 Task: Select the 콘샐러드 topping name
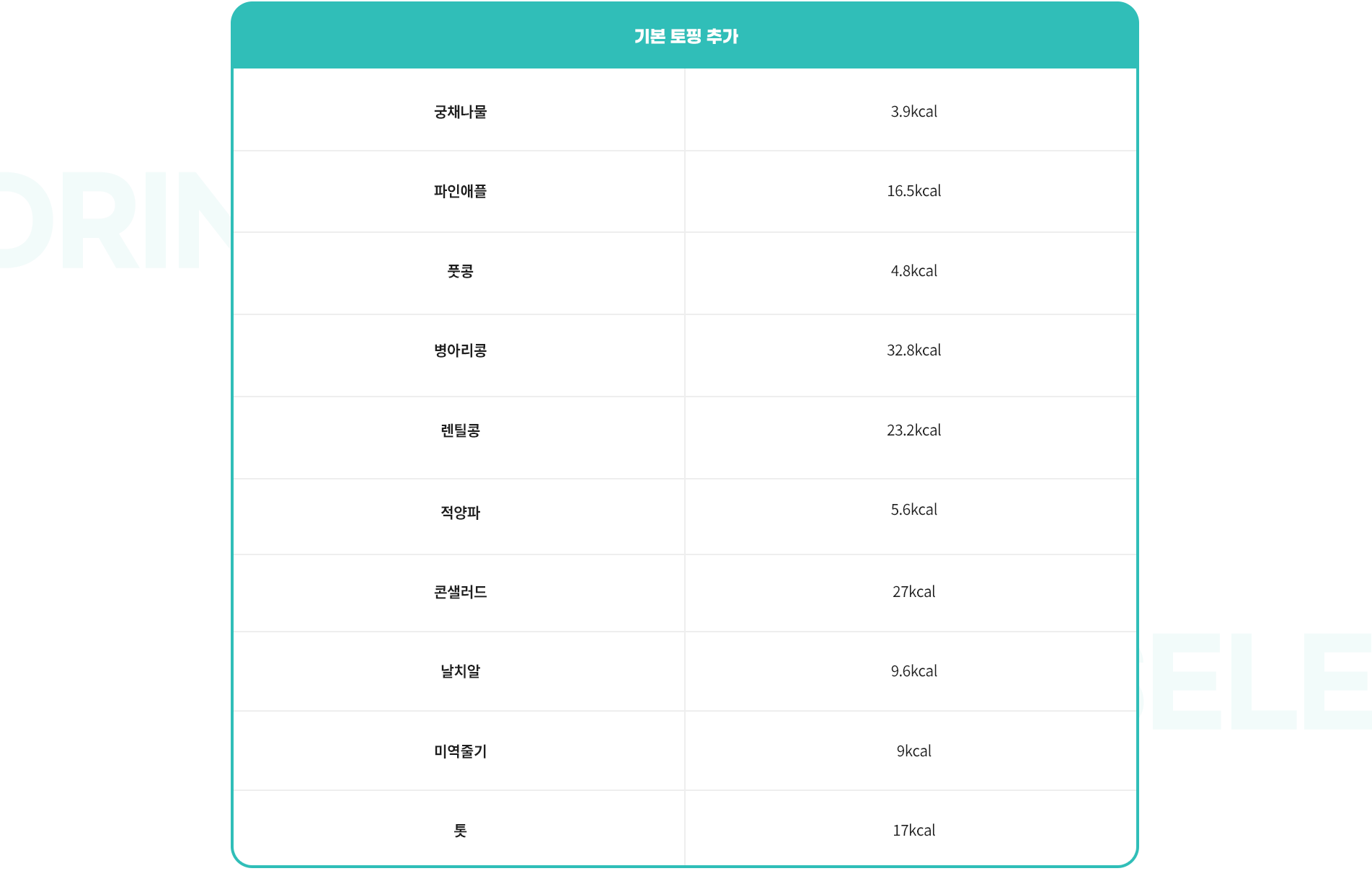pyautogui.click(x=460, y=592)
